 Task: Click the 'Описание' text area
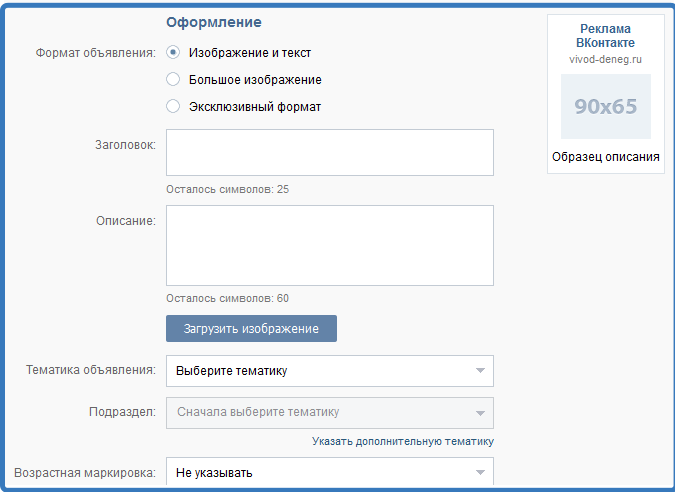click(329, 245)
